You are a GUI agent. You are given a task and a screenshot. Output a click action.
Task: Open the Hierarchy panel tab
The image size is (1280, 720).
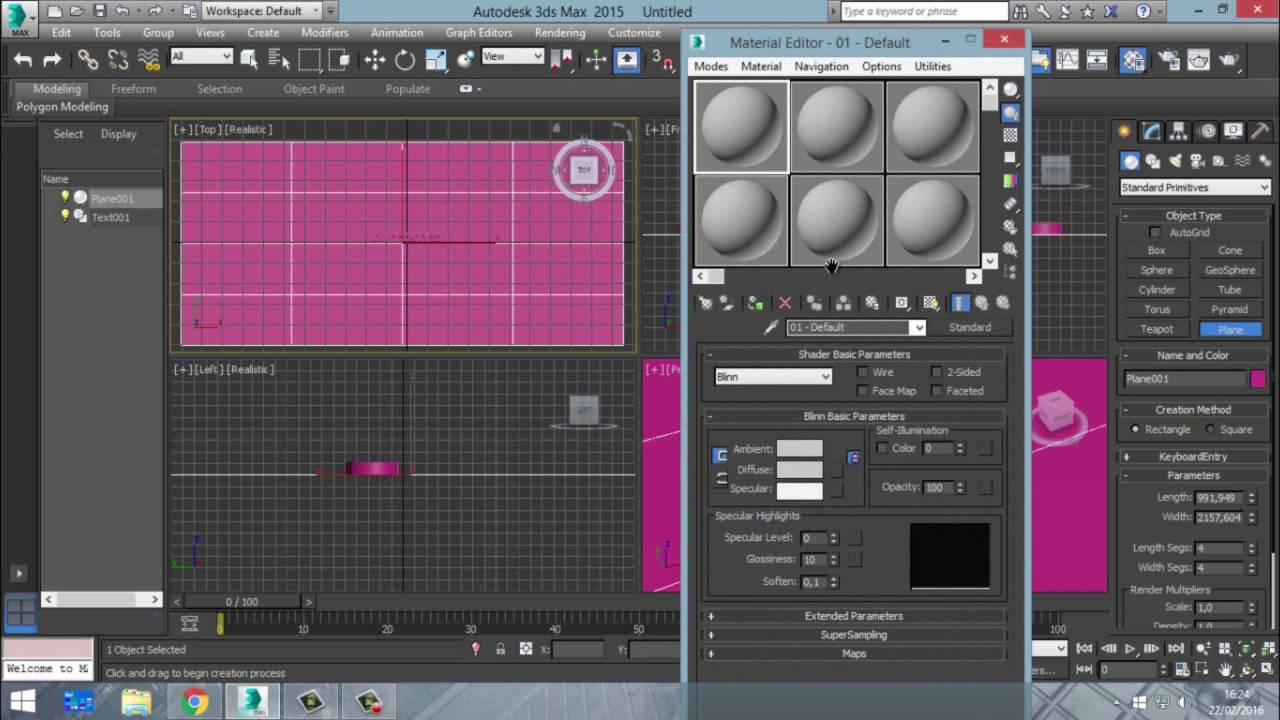click(1179, 131)
